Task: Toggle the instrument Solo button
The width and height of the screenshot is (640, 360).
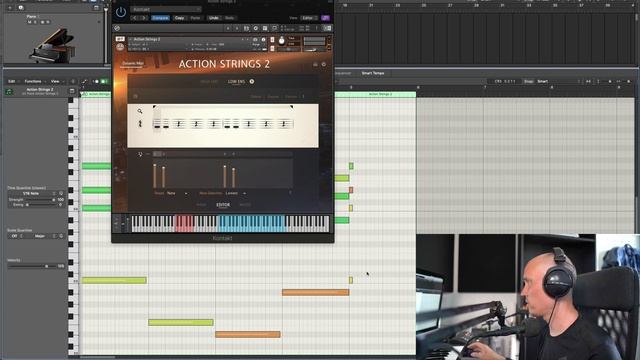Action: (272, 40)
